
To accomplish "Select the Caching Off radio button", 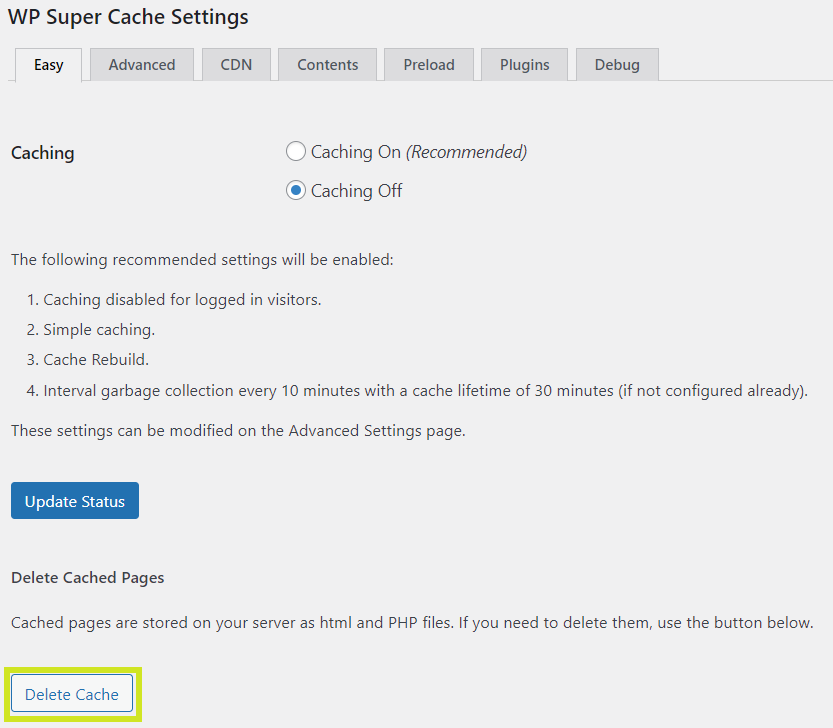I will (x=296, y=191).
